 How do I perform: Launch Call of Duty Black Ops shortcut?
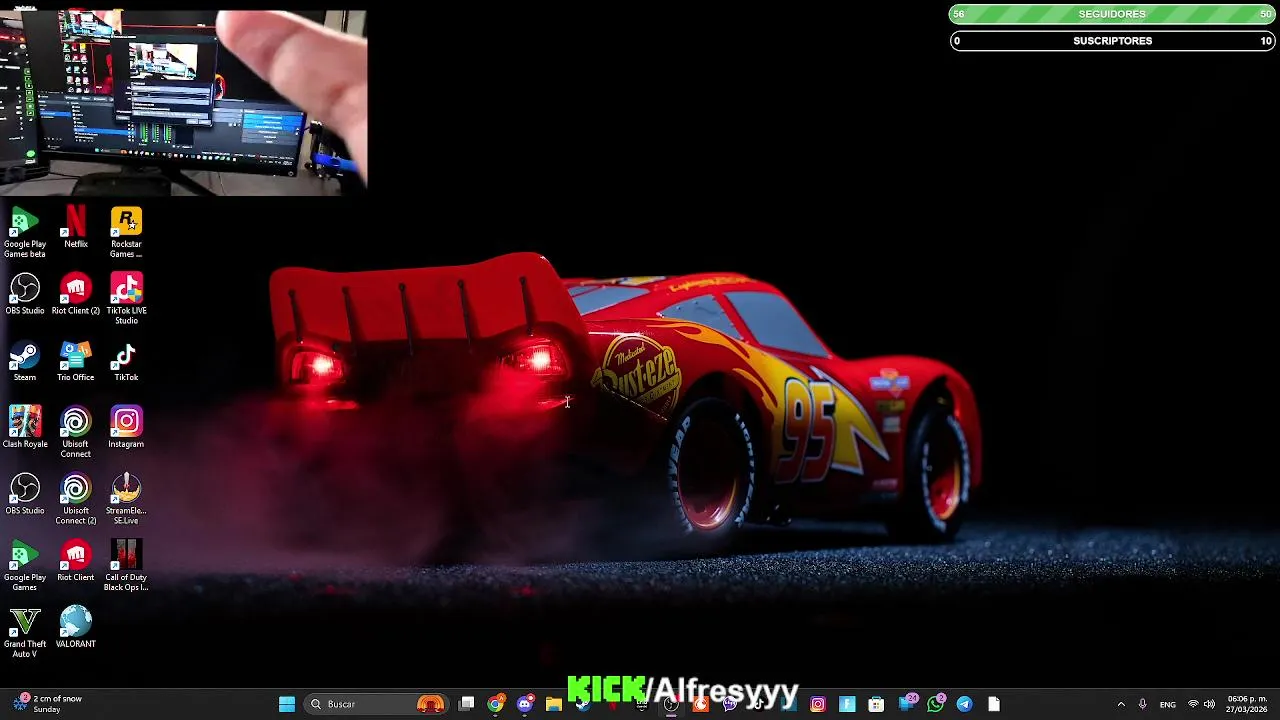[126, 565]
